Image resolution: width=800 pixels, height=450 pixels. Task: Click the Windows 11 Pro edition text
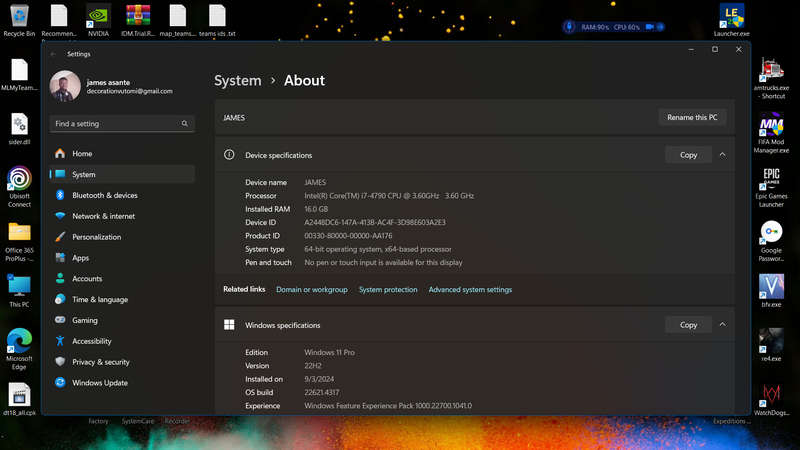(330, 353)
